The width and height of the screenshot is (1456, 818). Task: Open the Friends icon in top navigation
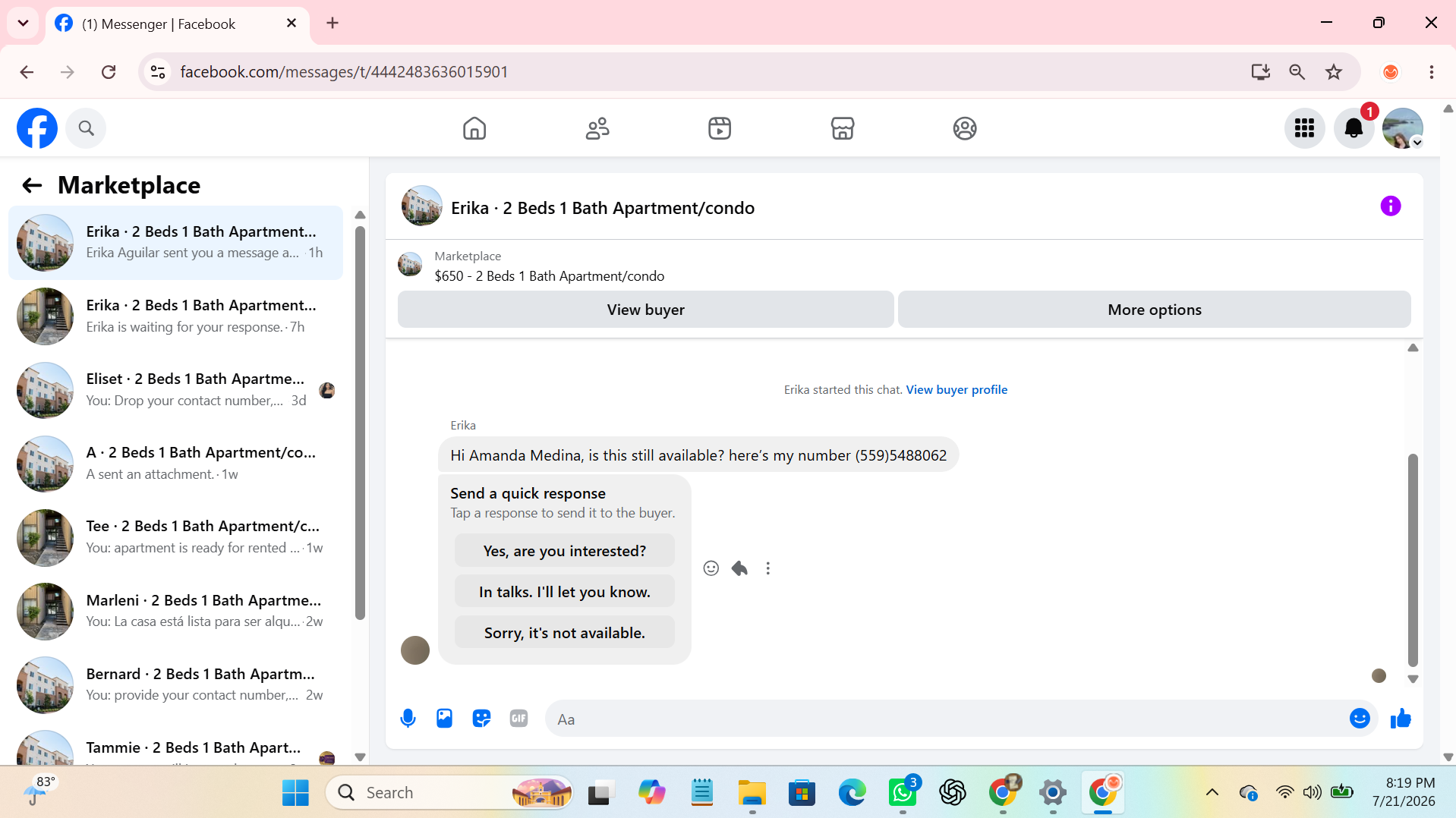click(x=597, y=128)
